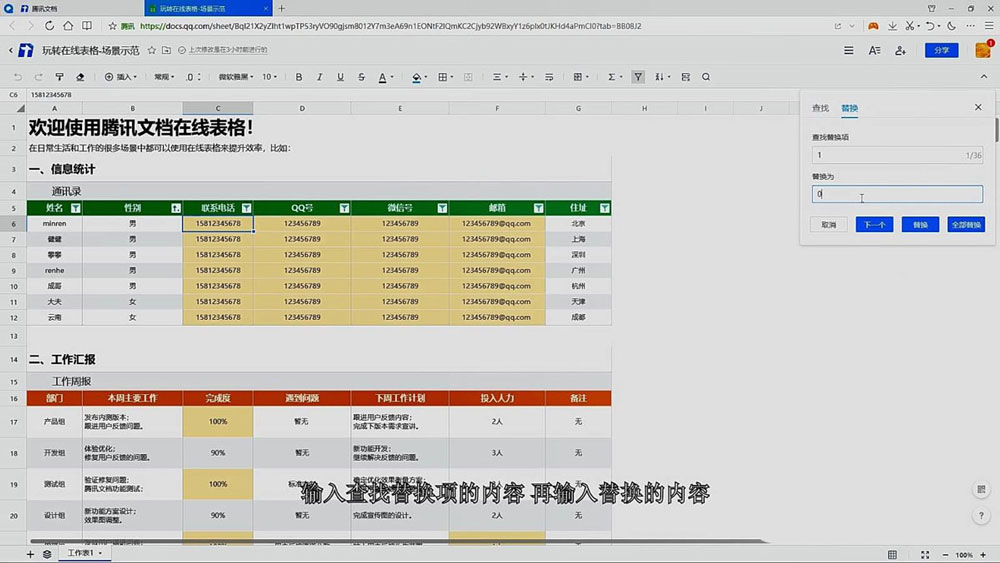The width and height of the screenshot is (1000, 563).
Task: Open the 插入 insert dropdown
Action: (x=121, y=77)
